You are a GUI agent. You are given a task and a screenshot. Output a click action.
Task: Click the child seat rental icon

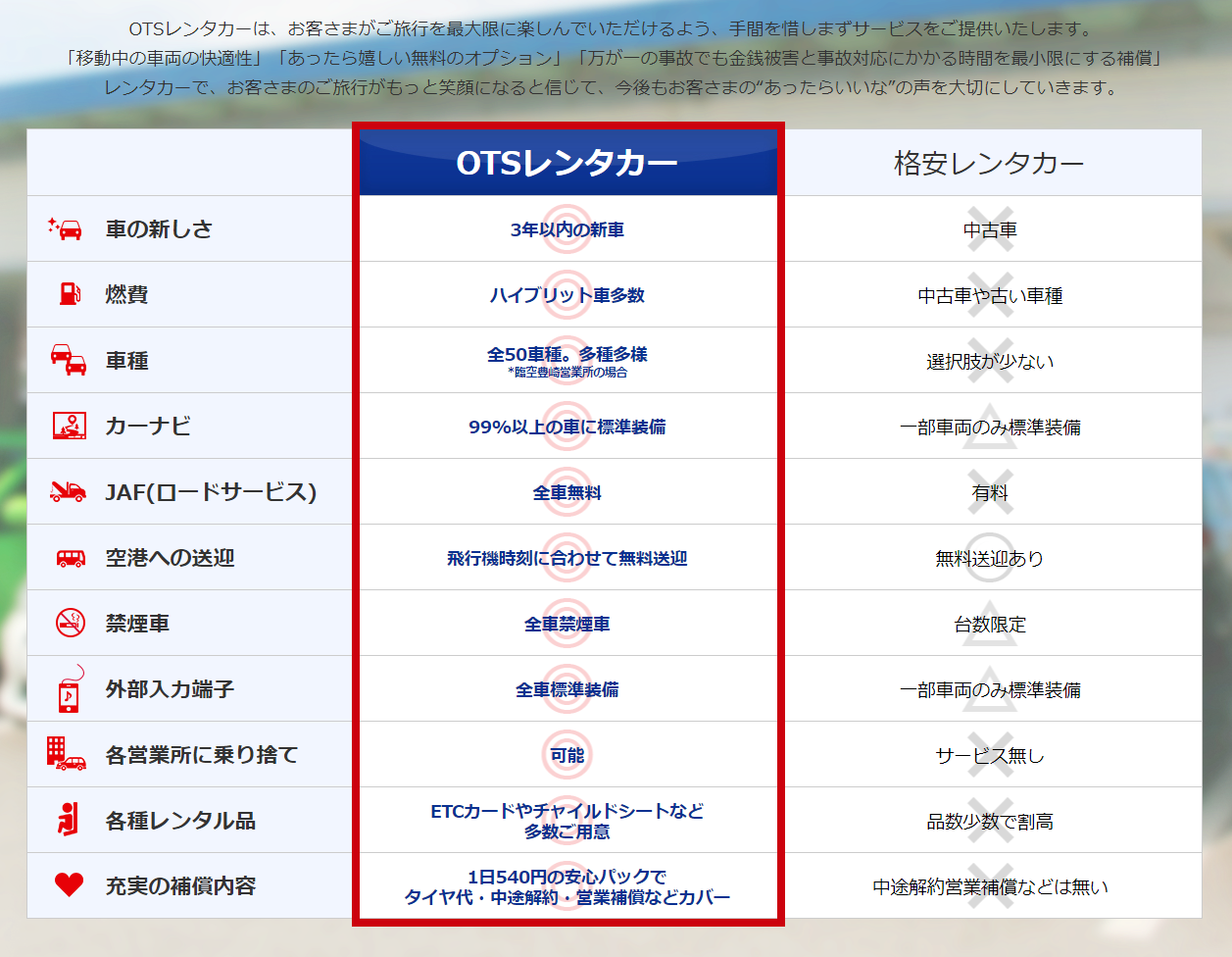pos(68,819)
